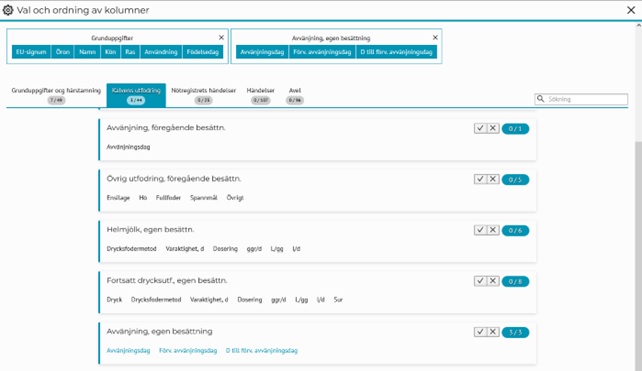Remove the Grunduppgifter column group

click(221, 38)
